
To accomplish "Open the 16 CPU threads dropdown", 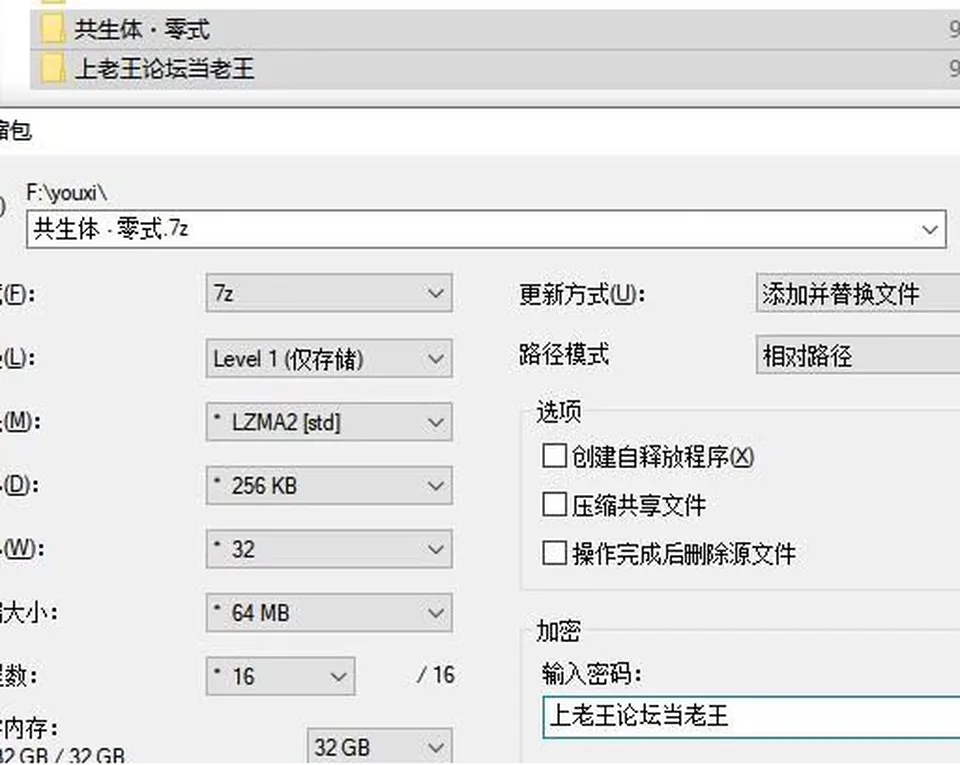I will (x=280, y=676).
